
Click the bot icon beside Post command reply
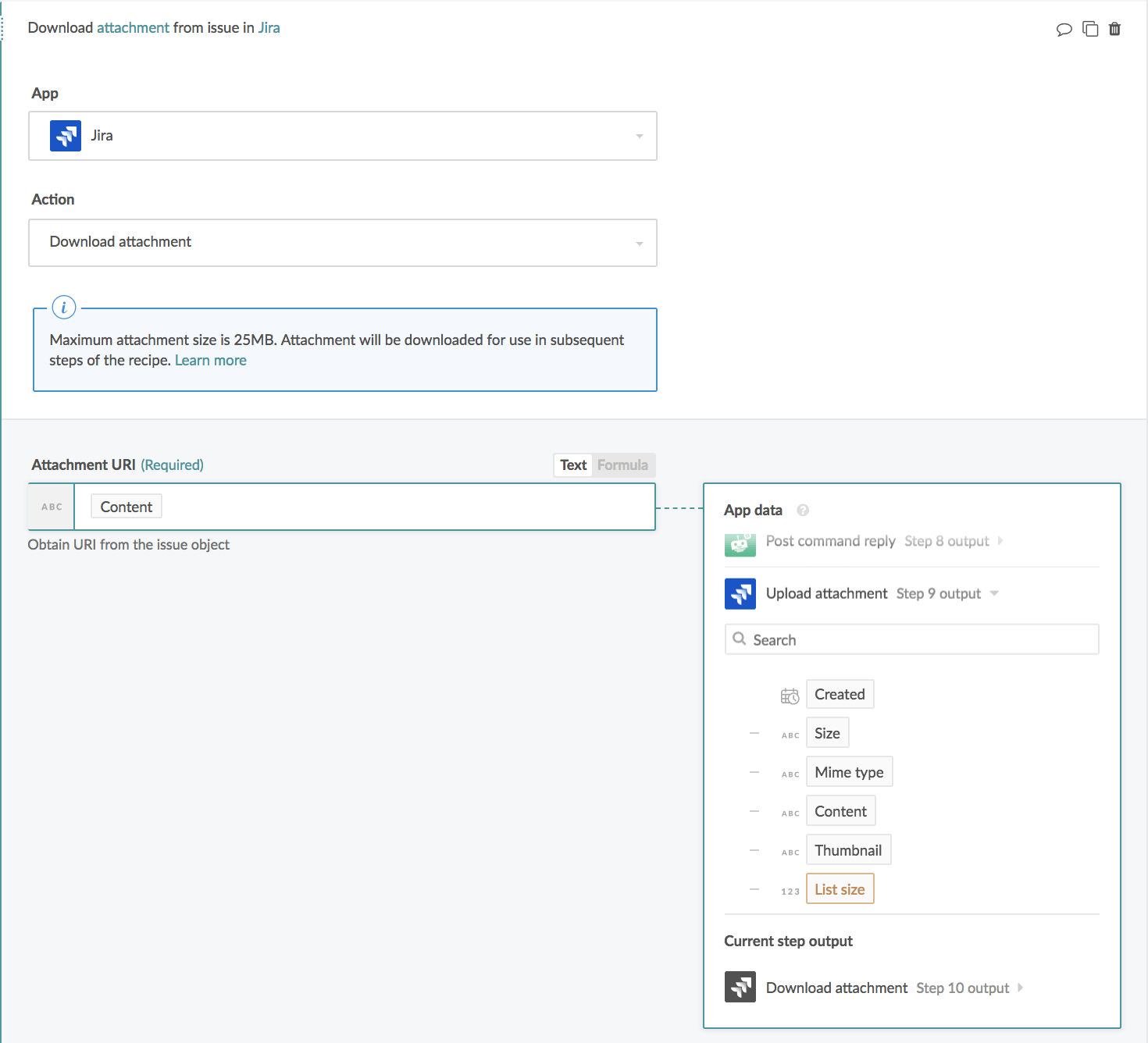[740, 543]
